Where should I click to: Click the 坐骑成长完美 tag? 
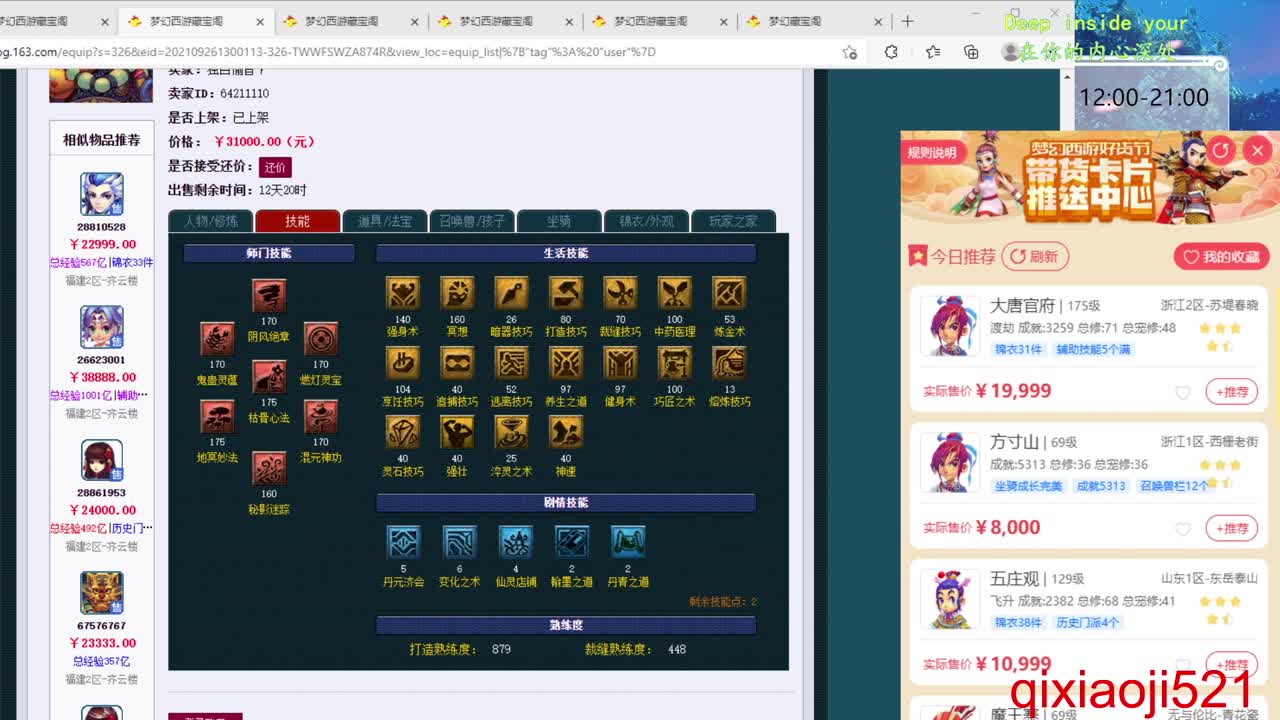coord(1028,486)
